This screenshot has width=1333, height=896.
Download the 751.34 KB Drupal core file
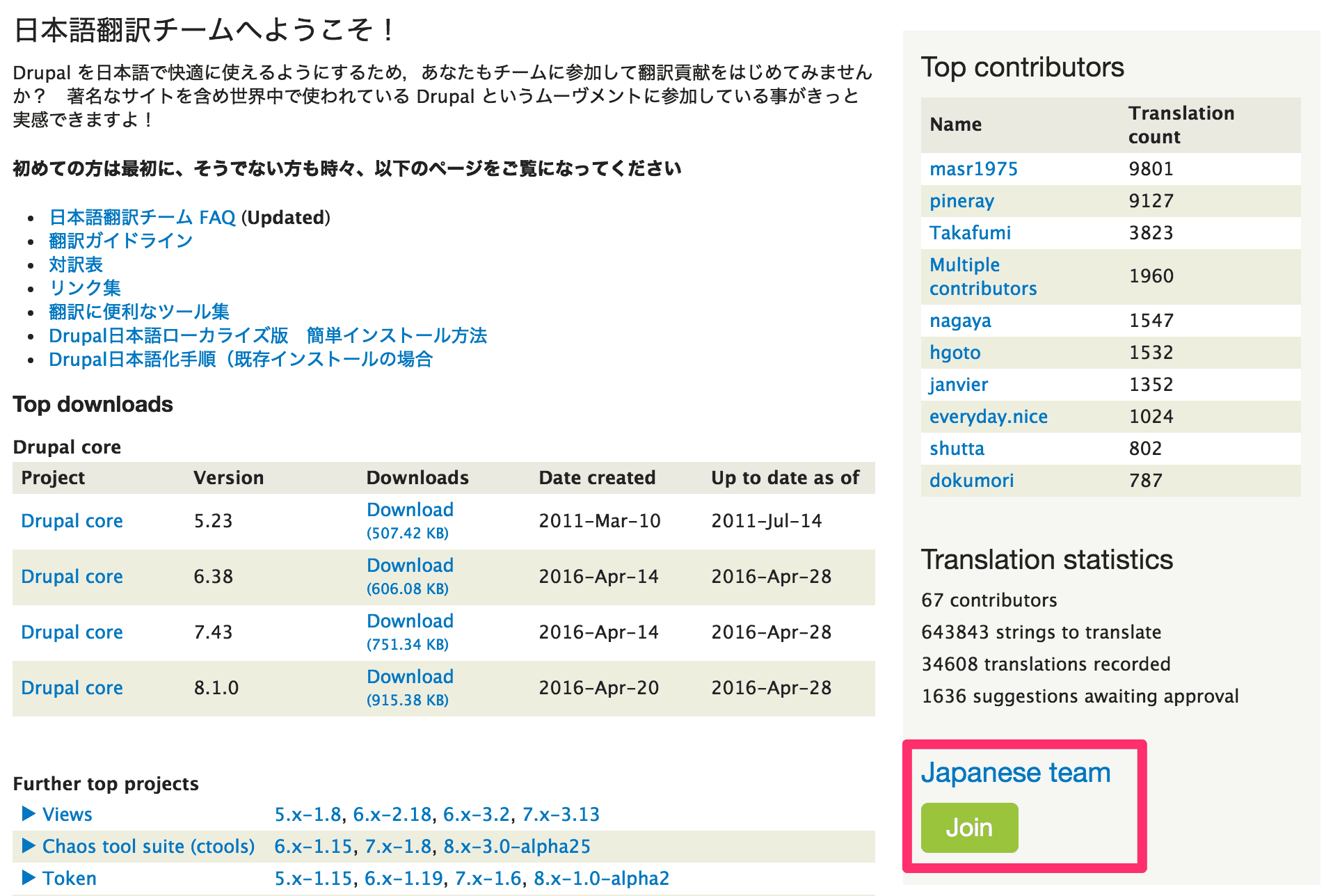[410, 632]
